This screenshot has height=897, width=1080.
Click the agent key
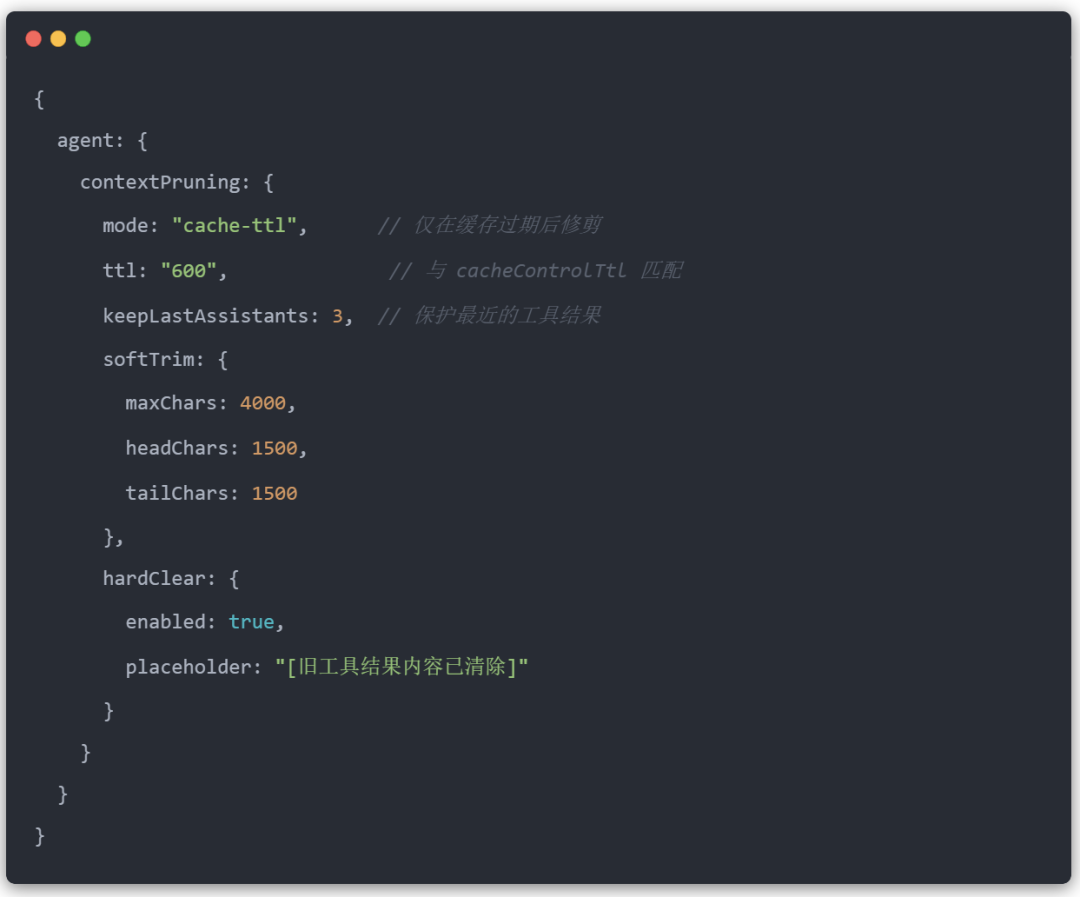[85, 141]
